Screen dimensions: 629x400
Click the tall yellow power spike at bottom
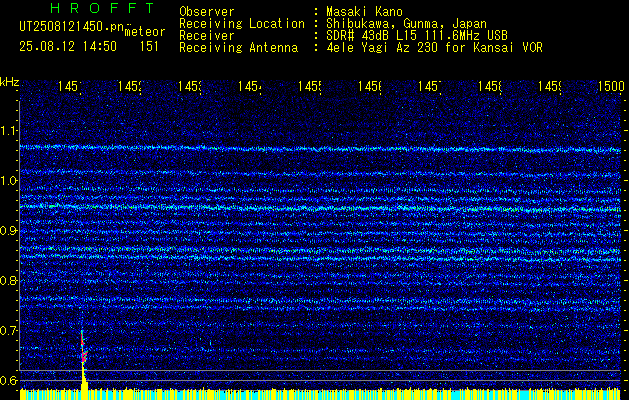(x=84, y=381)
